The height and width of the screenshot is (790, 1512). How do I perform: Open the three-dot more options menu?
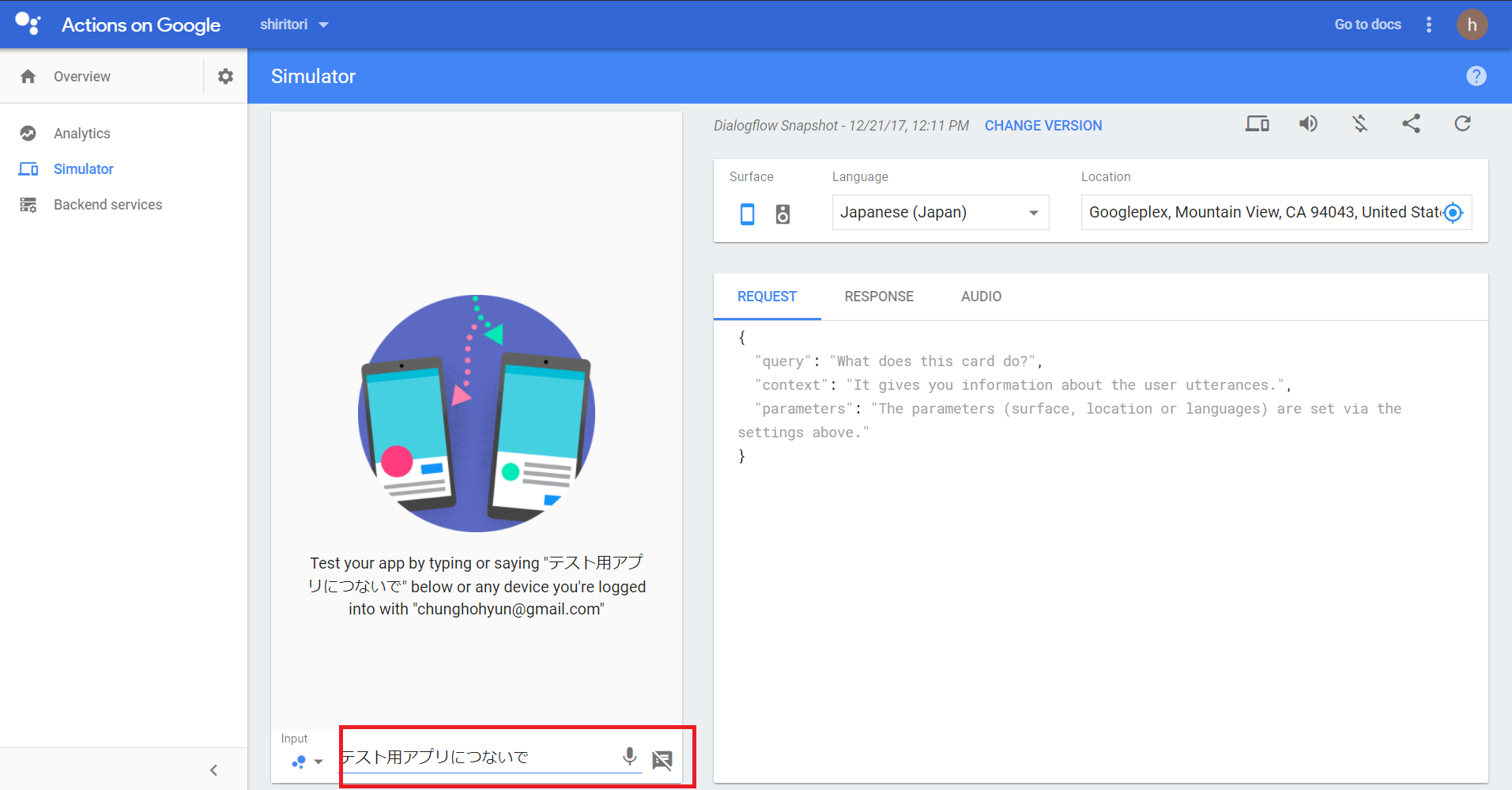tap(1428, 25)
